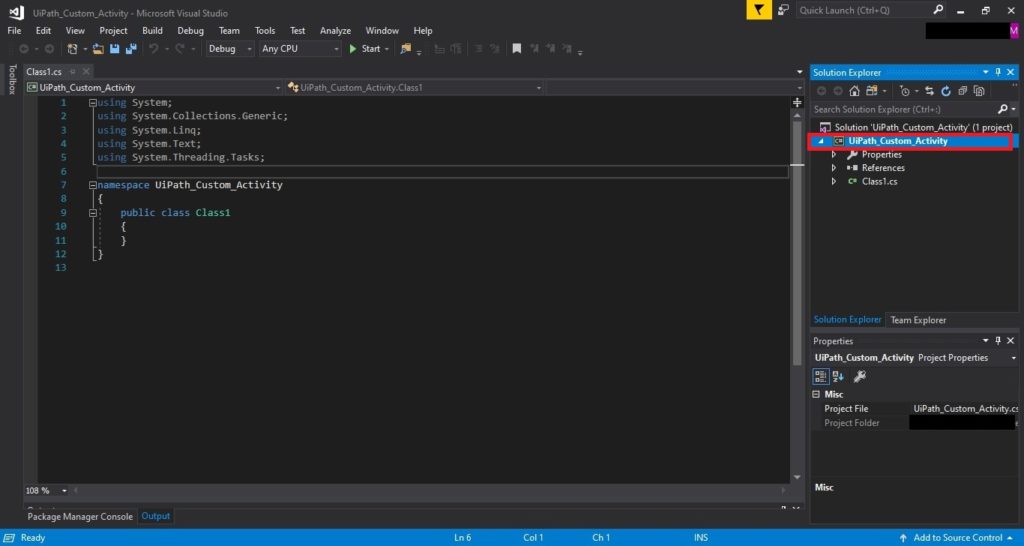Click the Open File folder icon
Image resolution: width=1024 pixels, height=546 pixels.
[98, 49]
